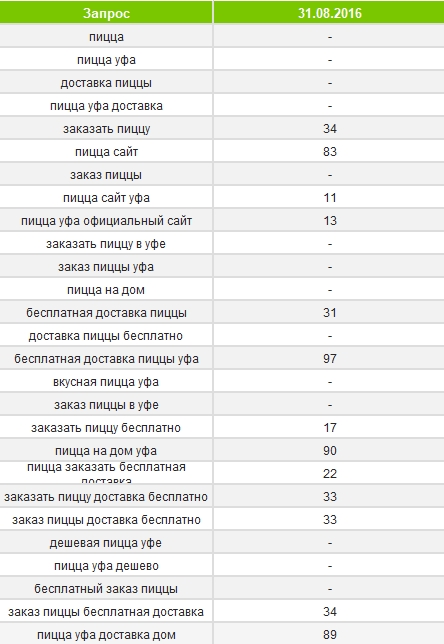This screenshot has height=644, width=444.
Task: Click the пицца на дом query
Action: pos(106,290)
